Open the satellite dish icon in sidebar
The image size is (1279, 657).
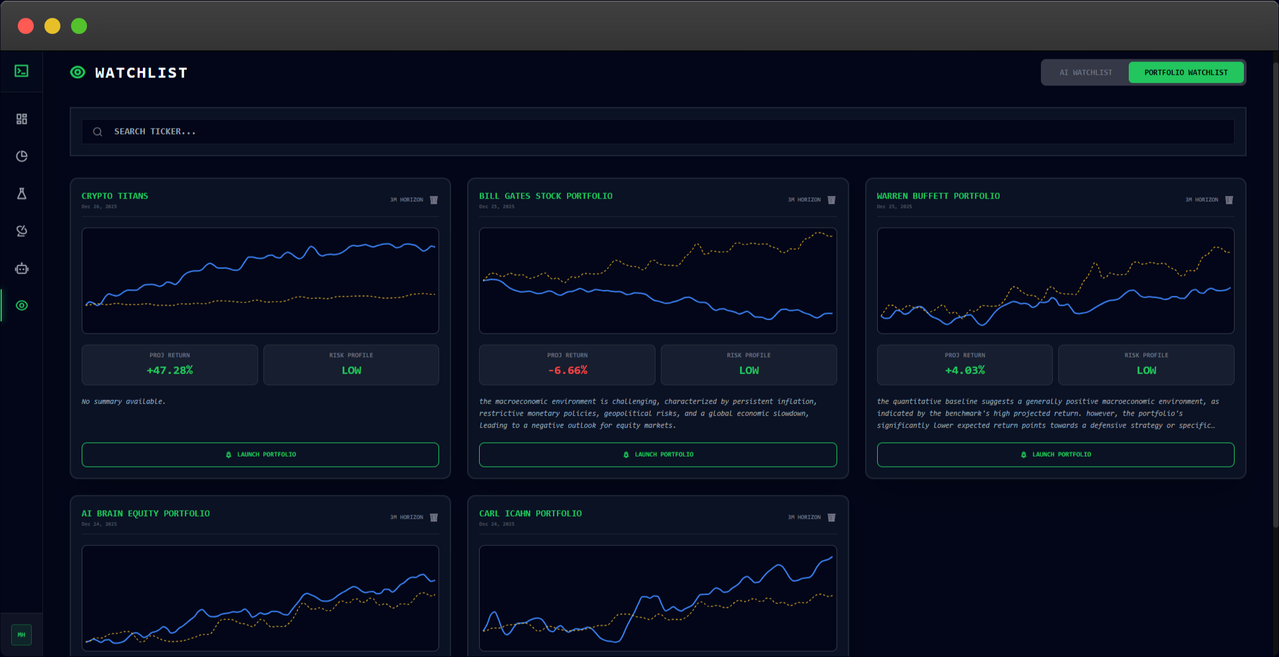pyautogui.click(x=21, y=231)
